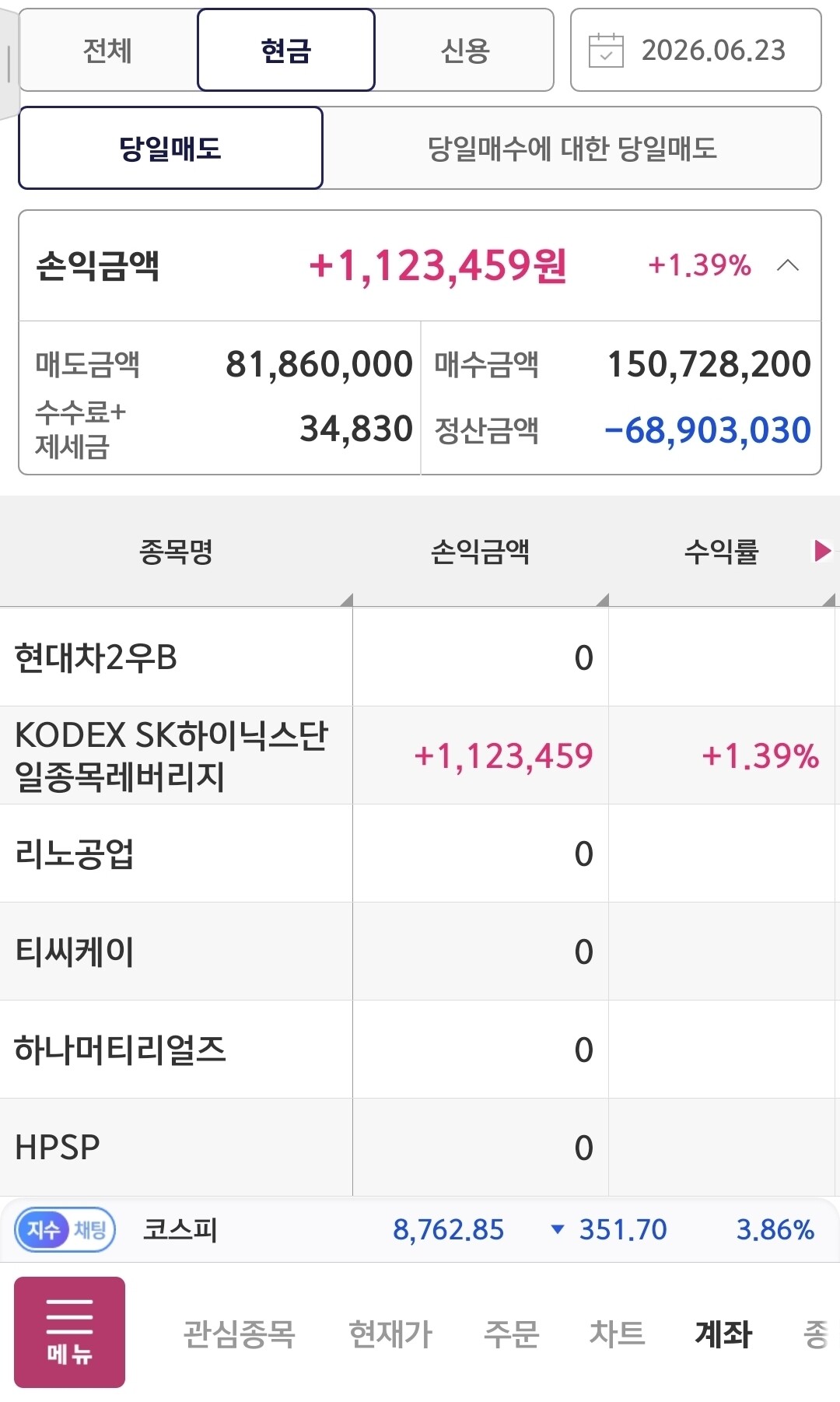Screen dimensions: 840x1402
Task: Sort list by 종목명 column header
Action: 177,552
